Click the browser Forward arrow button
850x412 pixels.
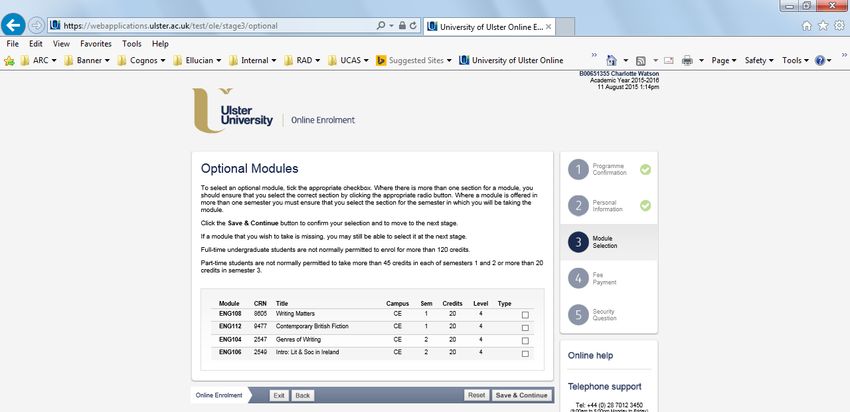coord(36,25)
